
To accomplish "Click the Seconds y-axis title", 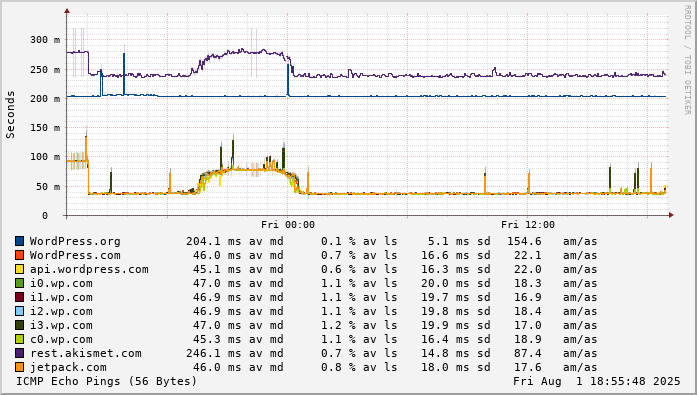I will click(x=10, y=115).
